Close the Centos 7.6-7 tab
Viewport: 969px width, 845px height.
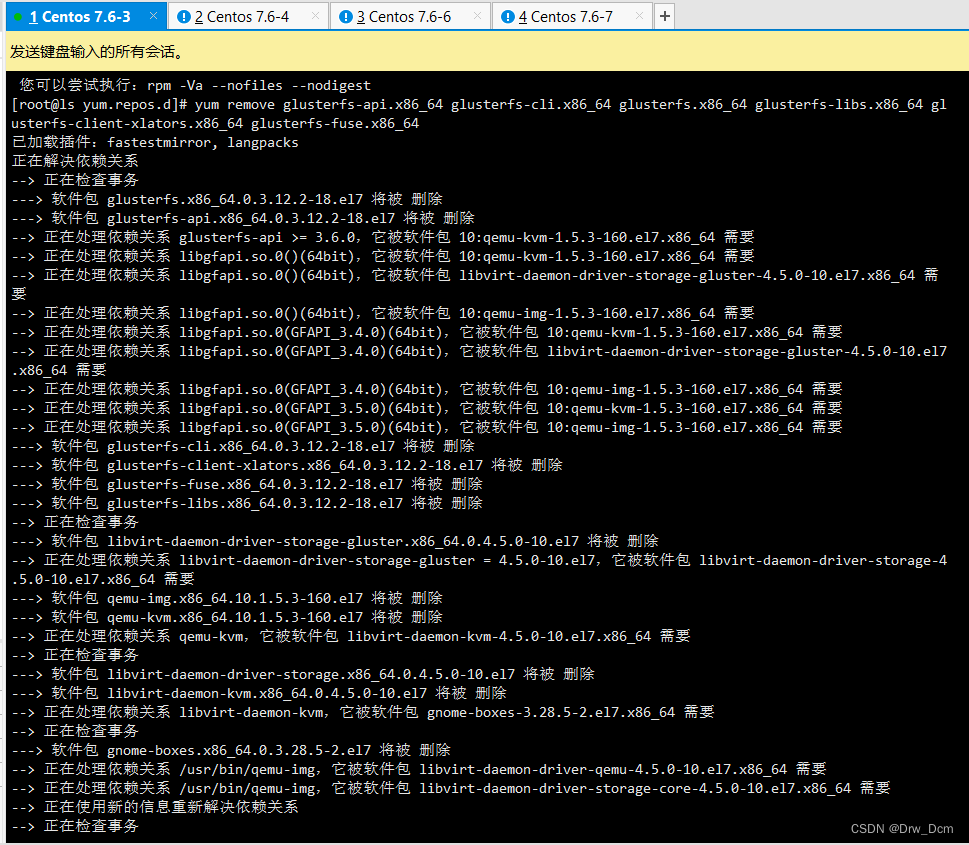(639, 16)
